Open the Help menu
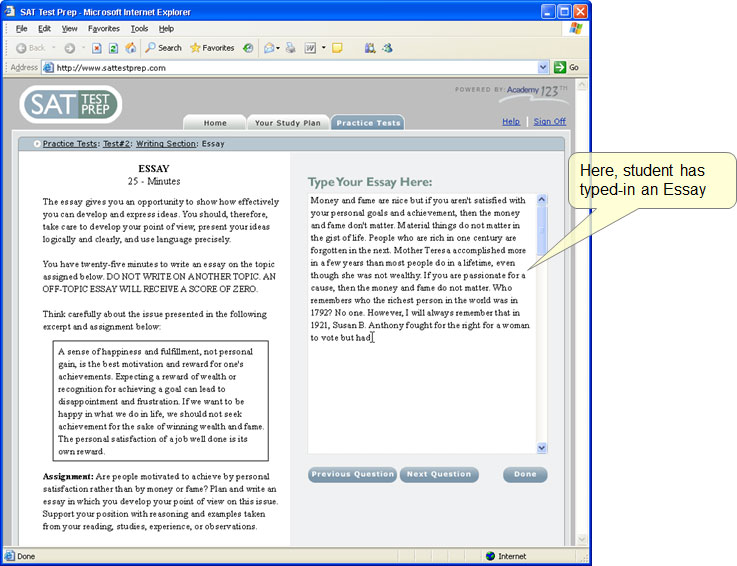The height and width of the screenshot is (566, 737). coord(166,29)
